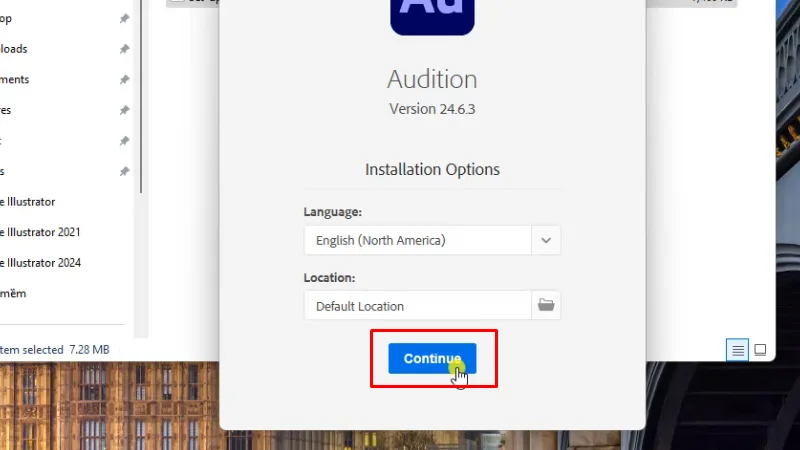The image size is (800, 450).
Task: Open the Illustrator 2024 folder in sidebar
Action: click(x=40, y=263)
